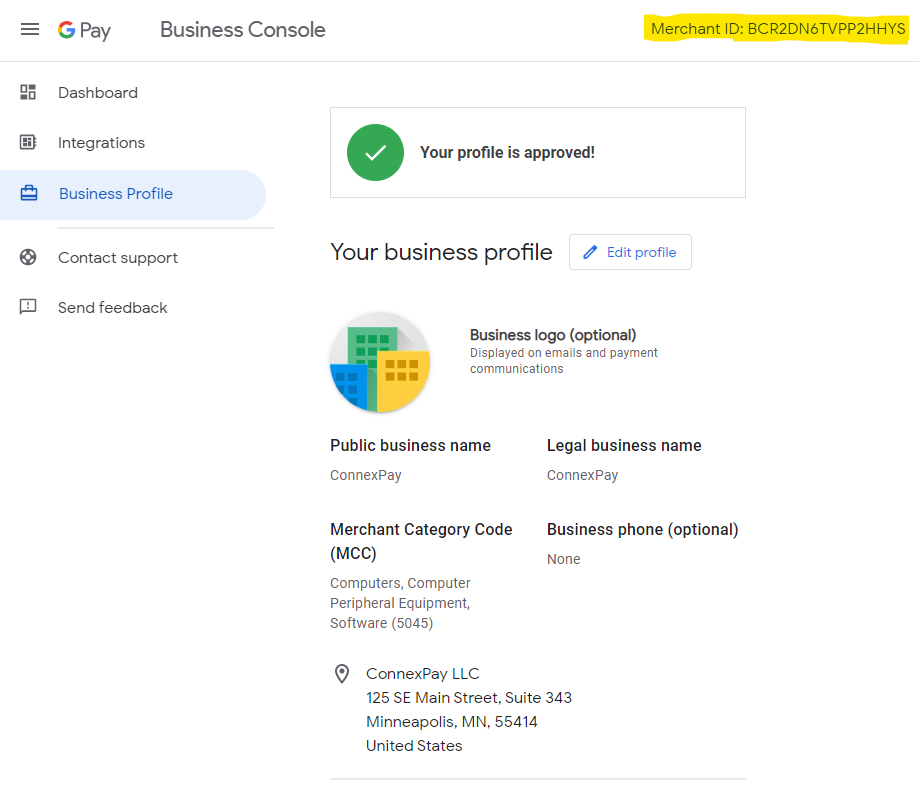Click the Business Profile briefcase icon
The height and width of the screenshot is (785, 919).
(x=29, y=193)
